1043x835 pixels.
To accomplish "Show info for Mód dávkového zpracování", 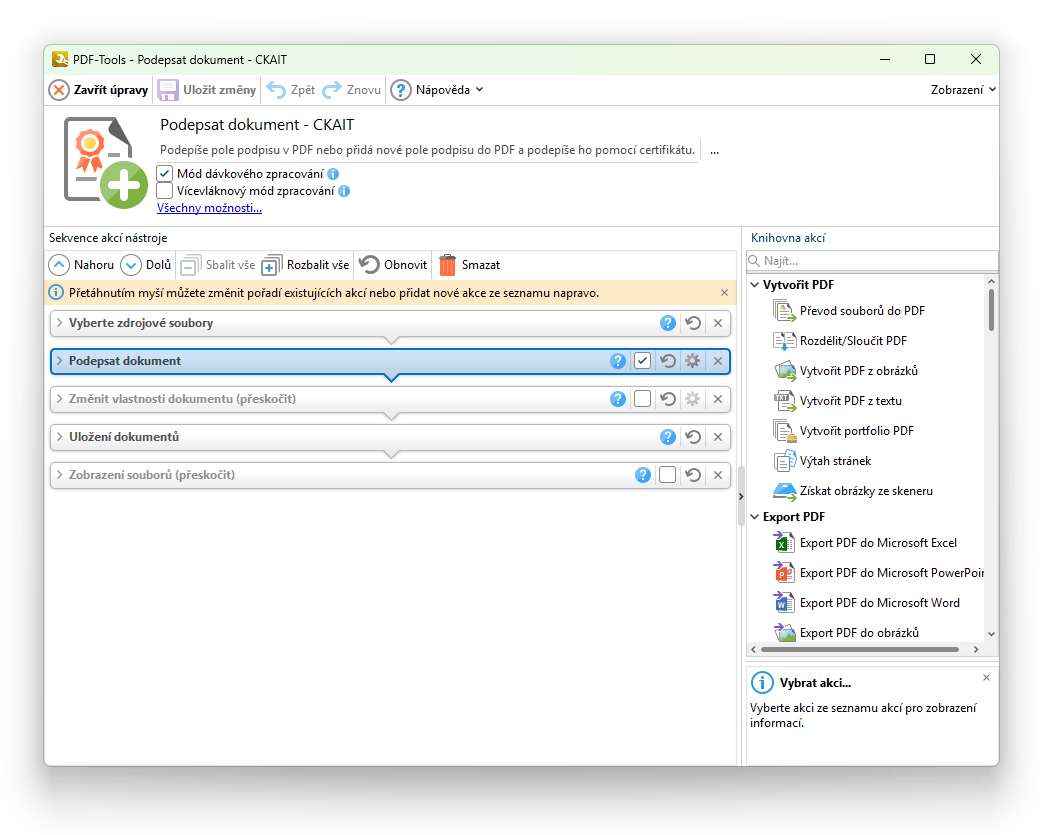I will [x=333, y=174].
